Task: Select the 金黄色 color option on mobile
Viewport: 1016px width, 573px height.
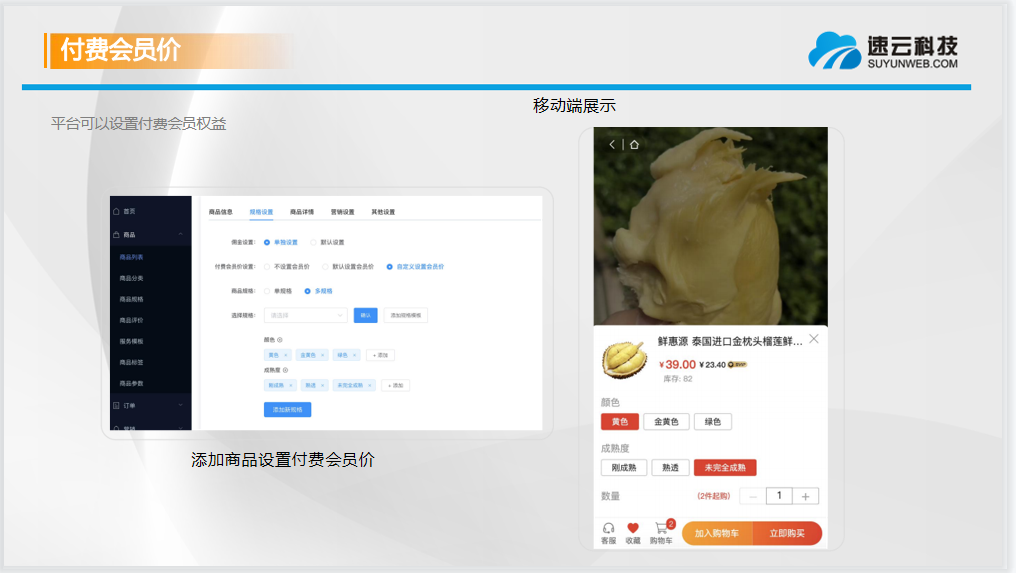Action: (x=665, y=422)
